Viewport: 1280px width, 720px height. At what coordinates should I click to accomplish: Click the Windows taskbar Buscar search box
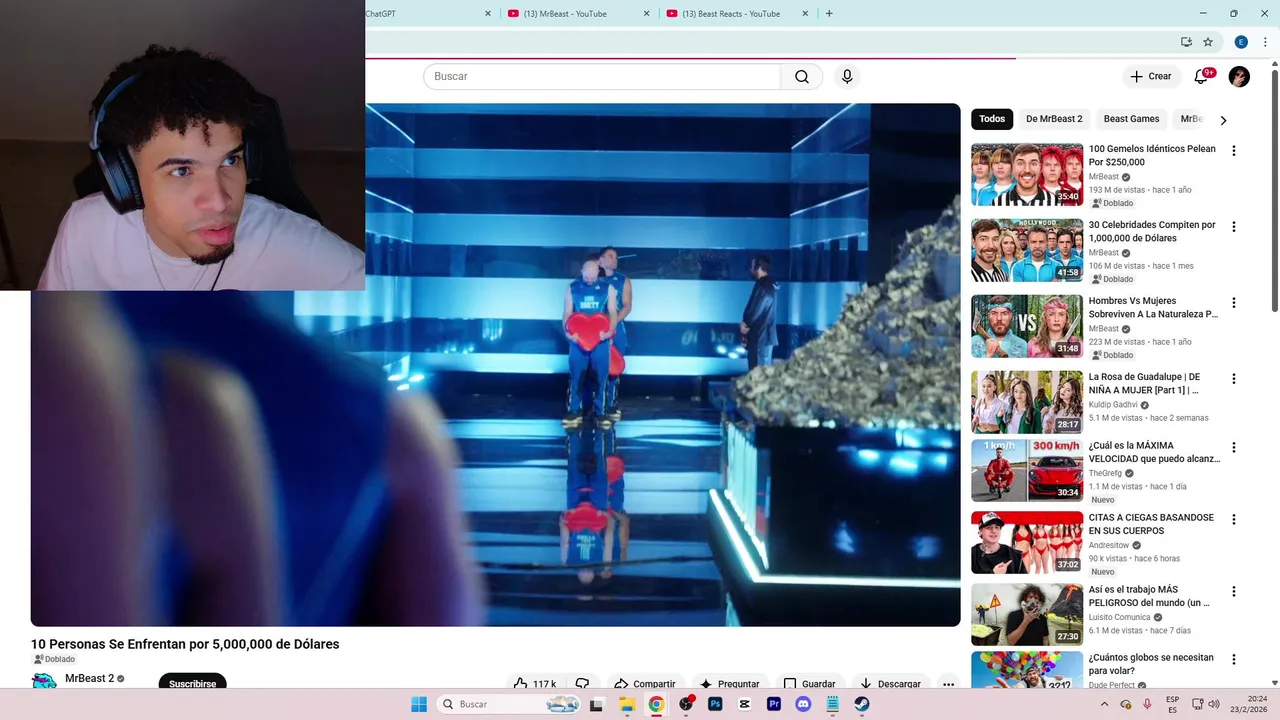tap(510, 704)
